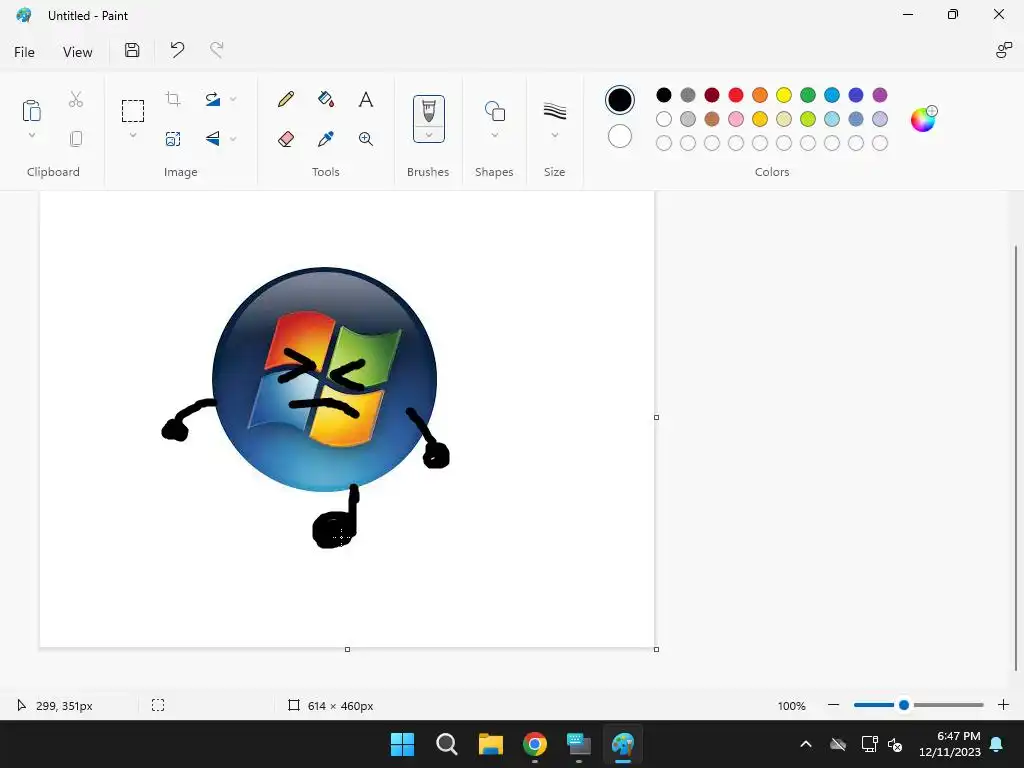Click the zoom out minus button
Viewport: 1024px width, 768px height.
pos(833,705)
